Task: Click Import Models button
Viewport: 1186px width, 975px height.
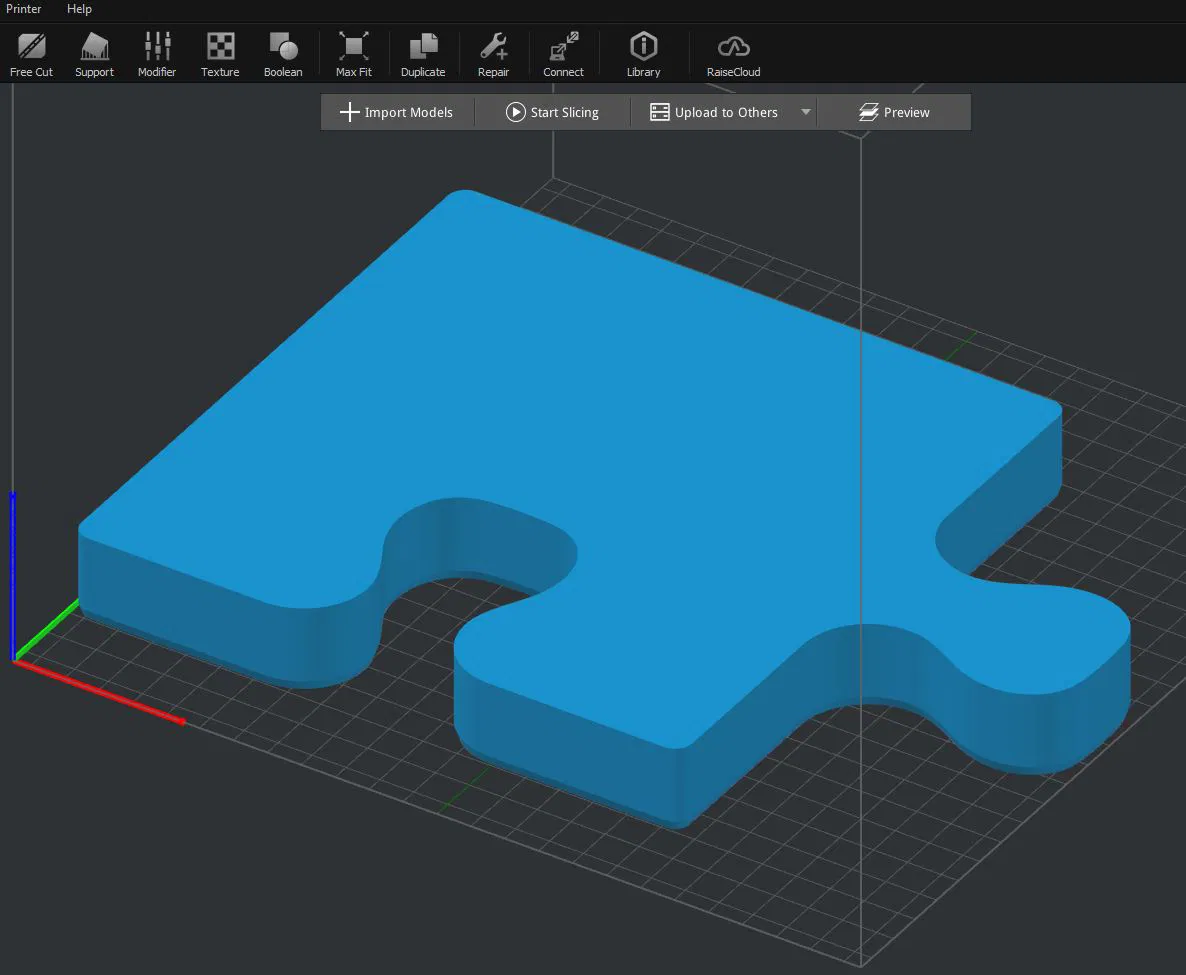Action: (396, 112)
